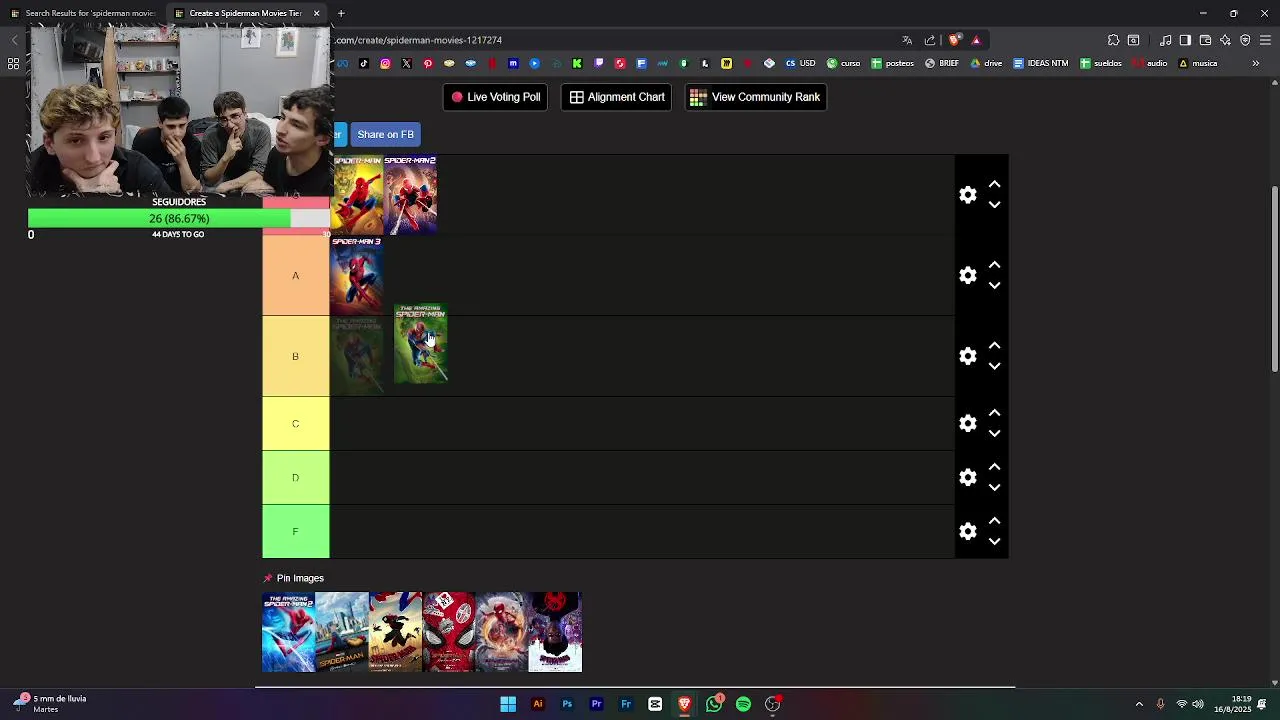The height and width of the screenshot is (720, 1280).
Task: Pick Spider-Man Homecoming poster from pool
Action: tap(342, 632)
